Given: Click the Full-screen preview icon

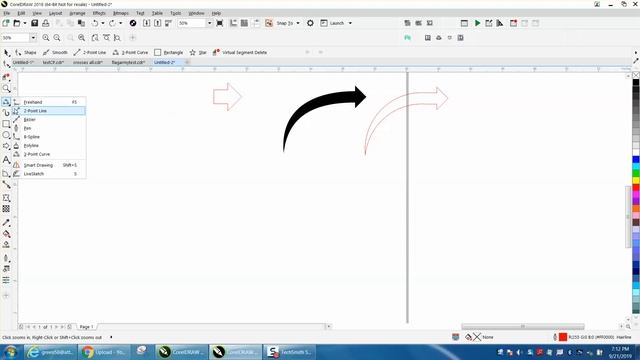Looking at the screenshot, I should [x=220, y=23].
